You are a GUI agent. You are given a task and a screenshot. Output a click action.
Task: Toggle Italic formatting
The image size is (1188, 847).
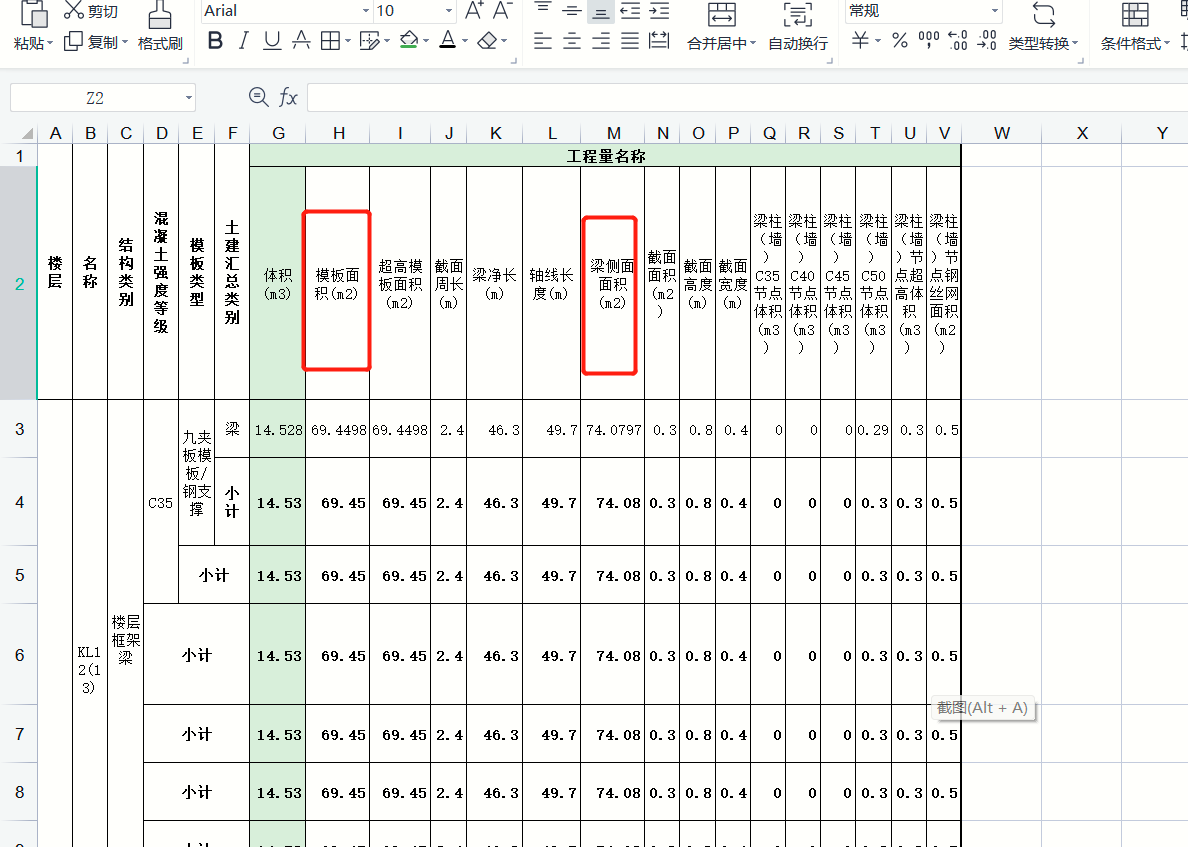(243, 41)
